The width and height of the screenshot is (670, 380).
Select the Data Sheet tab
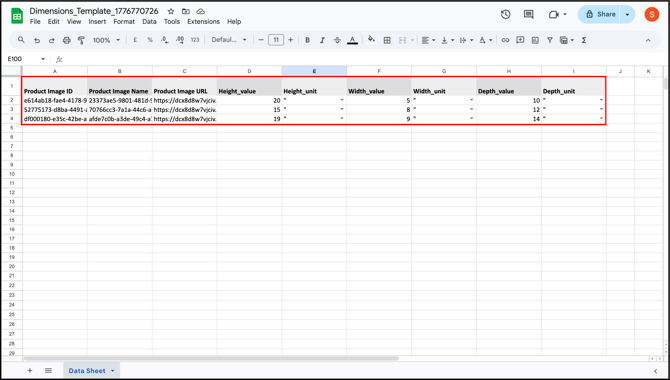coord(87,371)
